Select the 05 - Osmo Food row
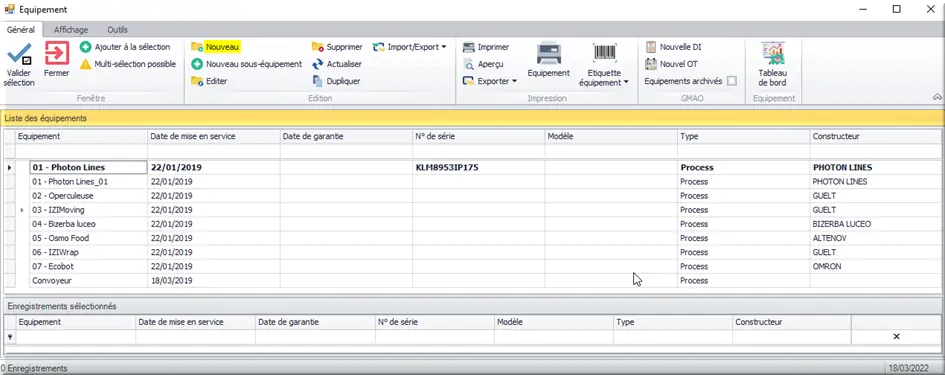The width and height of the screenshot is (945, 375). [x=472, y=238]
